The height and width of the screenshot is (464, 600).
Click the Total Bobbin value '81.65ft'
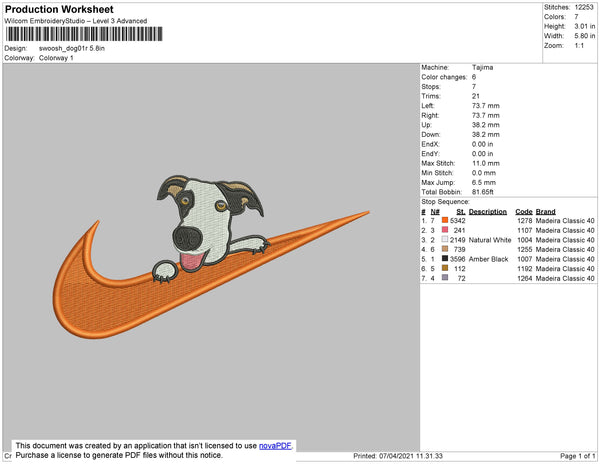coord(483,192)
